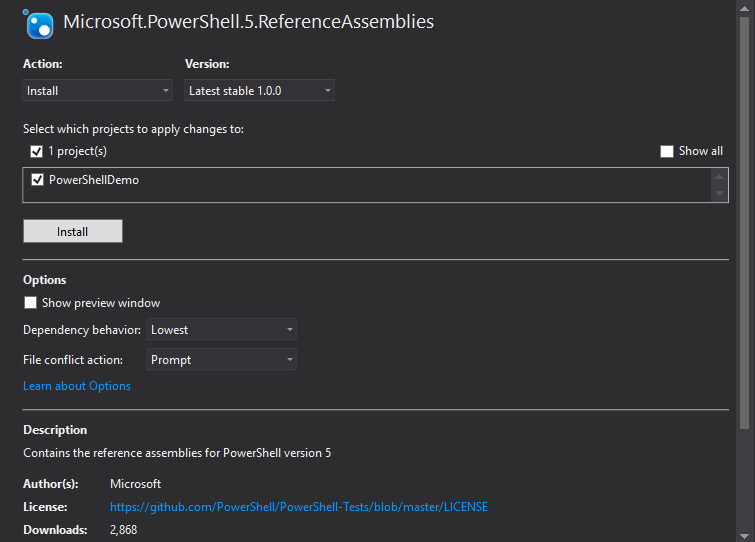Viewport: 755px width, 542px height.
Task: Click the Install button
Action: (x=73, y=232)
